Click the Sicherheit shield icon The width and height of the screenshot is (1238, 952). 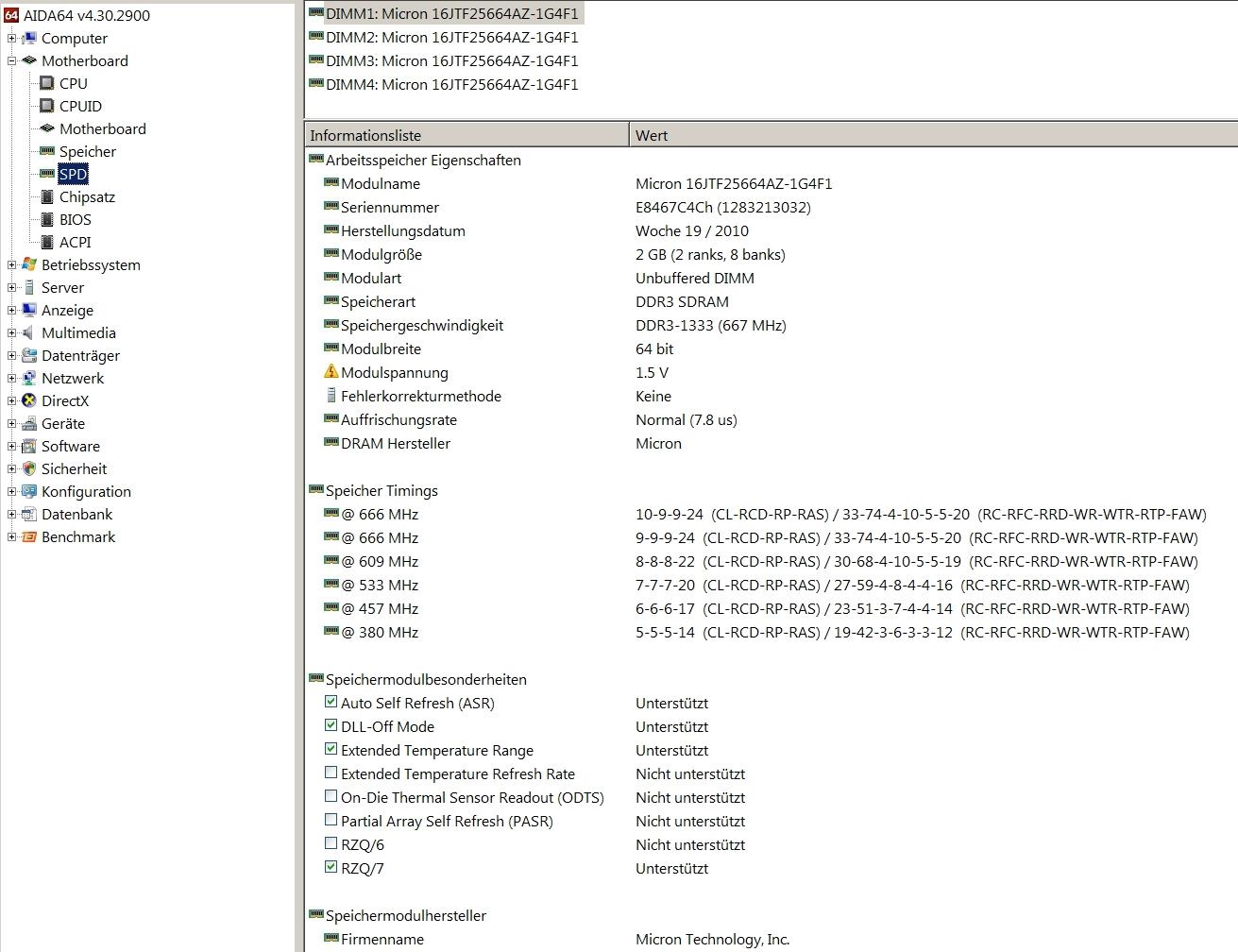pyautogui.click(x=29, y=468)
